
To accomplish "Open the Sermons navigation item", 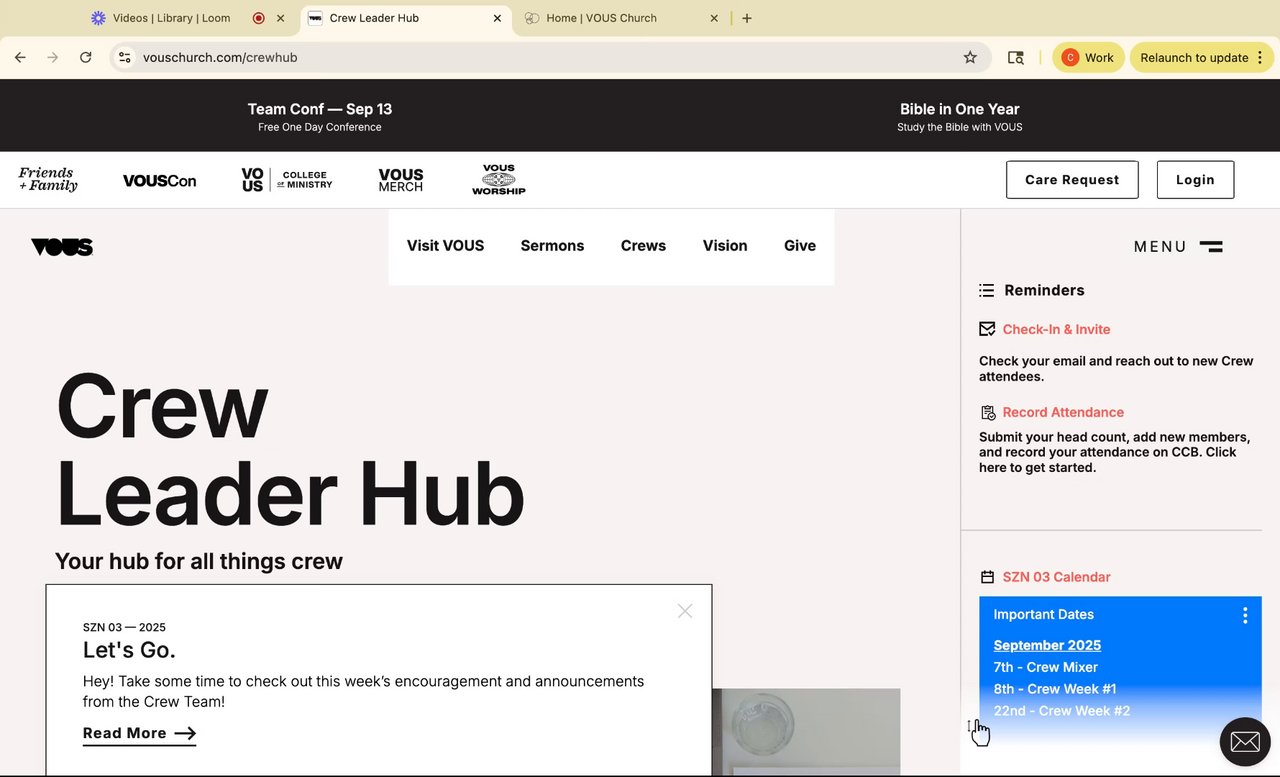I will click(x=552, y=246).
